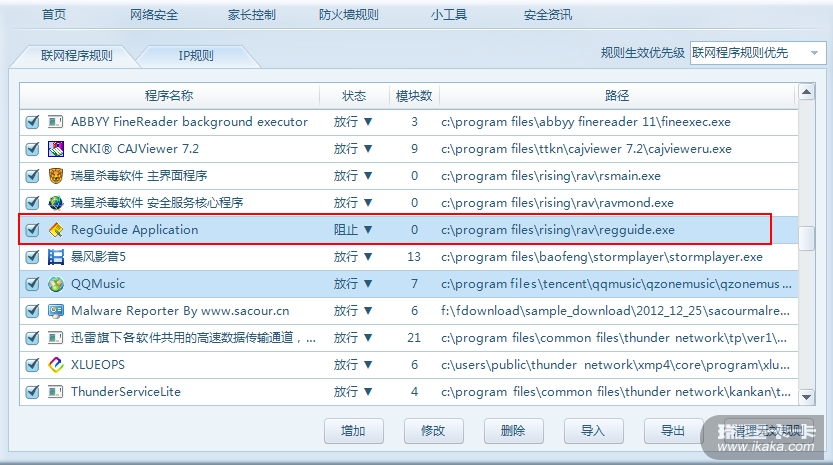Open the 防火墙规则 menu
This screenshot has height=465, width=833.
348,14
